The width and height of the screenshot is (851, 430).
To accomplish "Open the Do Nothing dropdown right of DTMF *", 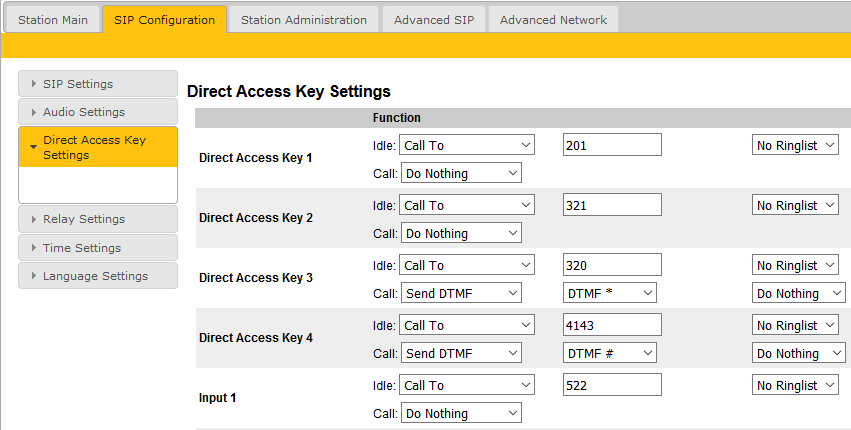I will 800,294.
